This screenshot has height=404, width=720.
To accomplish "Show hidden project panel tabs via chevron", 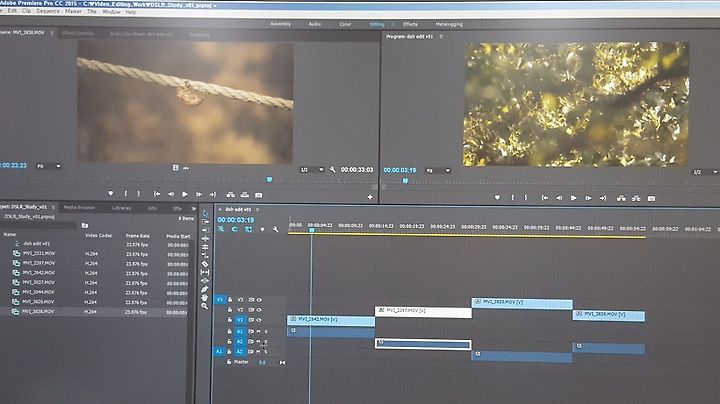I will (194, 208).
